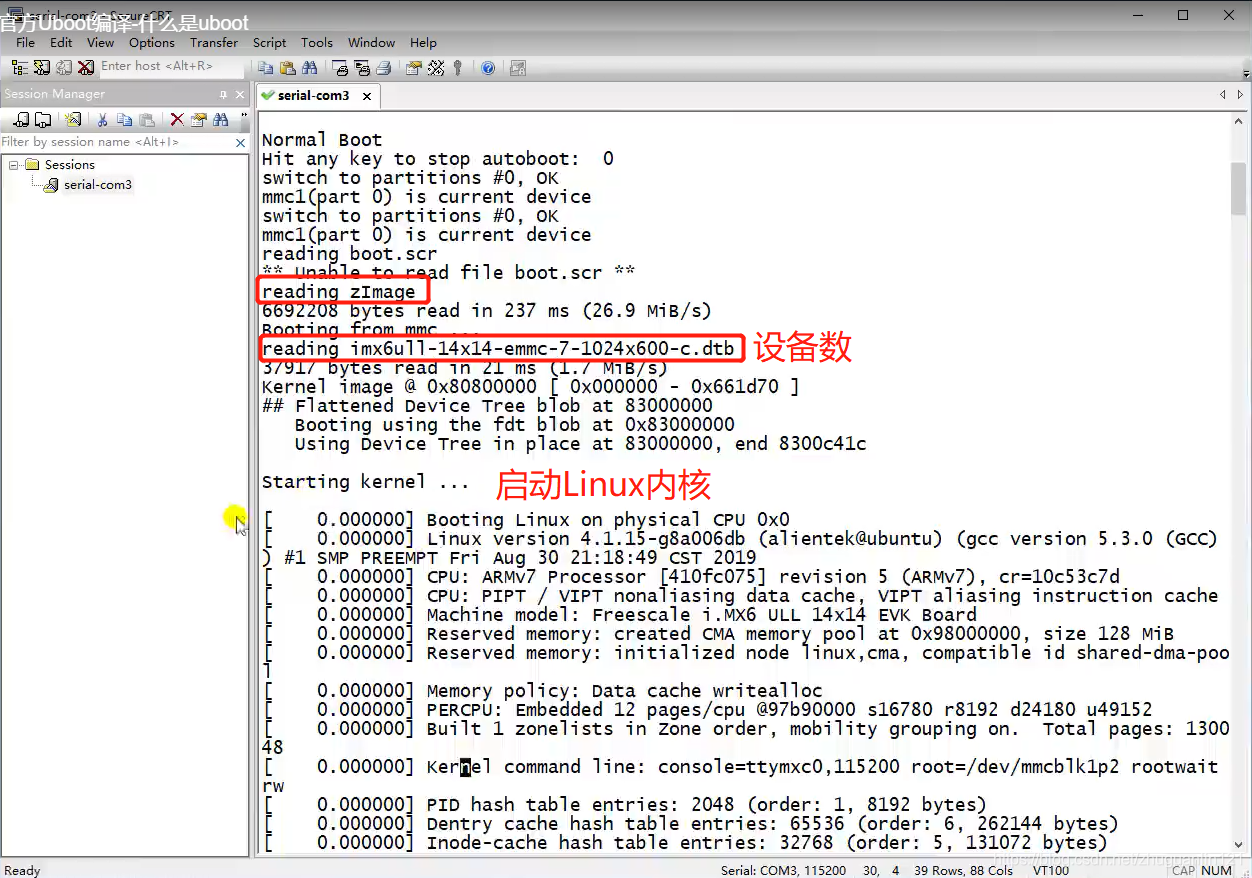The width and height of the screenshot is (1252, 878).
Task: Click terminal scrollbar down arrow
Action: tap(1240, 847)
